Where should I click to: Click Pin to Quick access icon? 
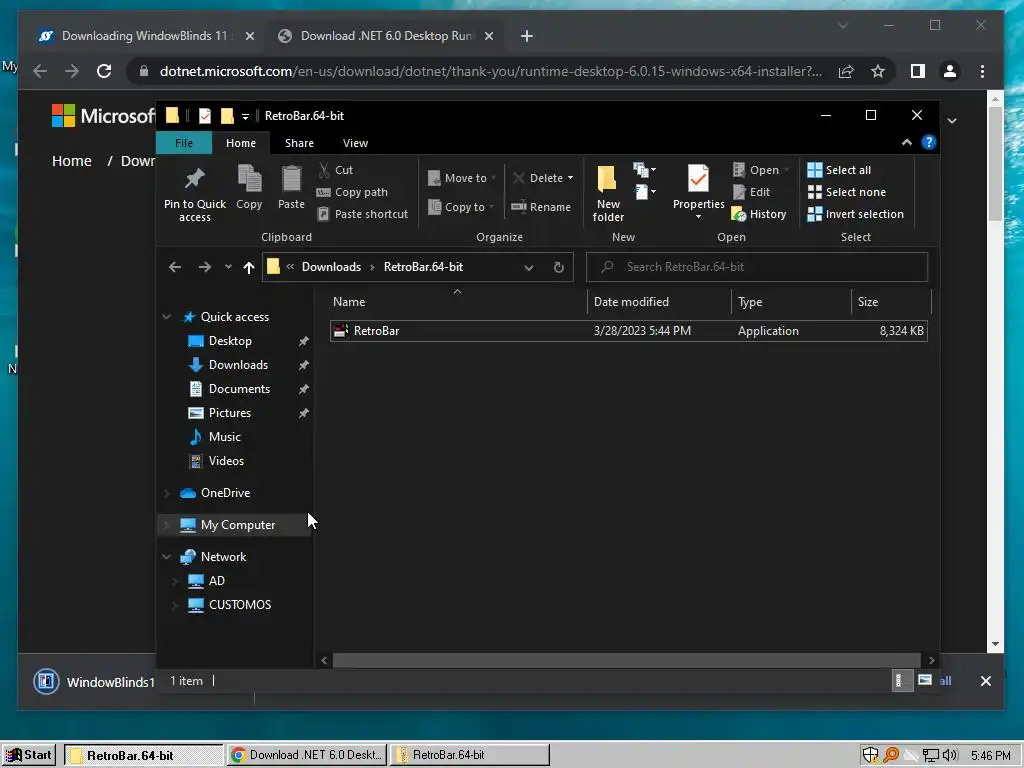coord(195,178)
